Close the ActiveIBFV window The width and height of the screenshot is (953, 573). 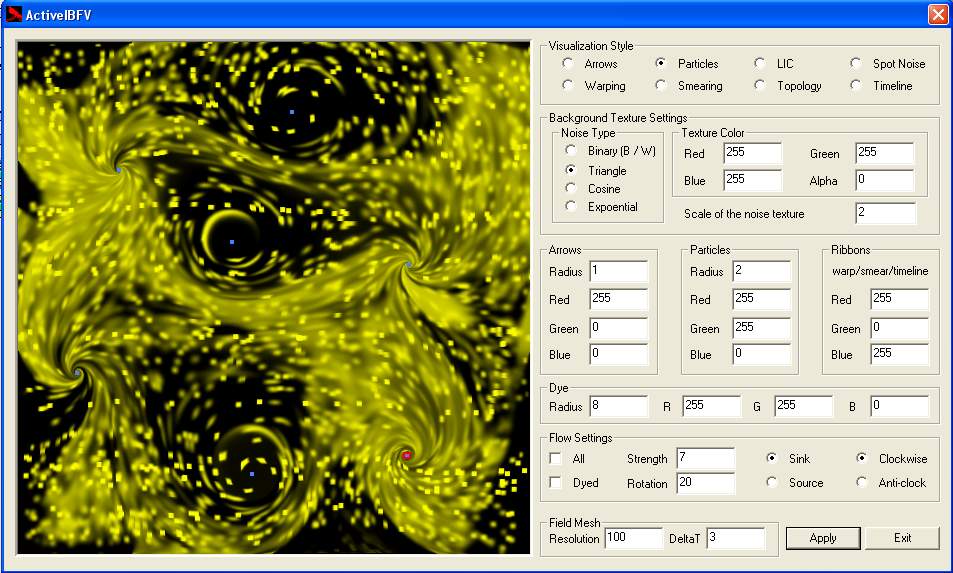pos(937,14)
